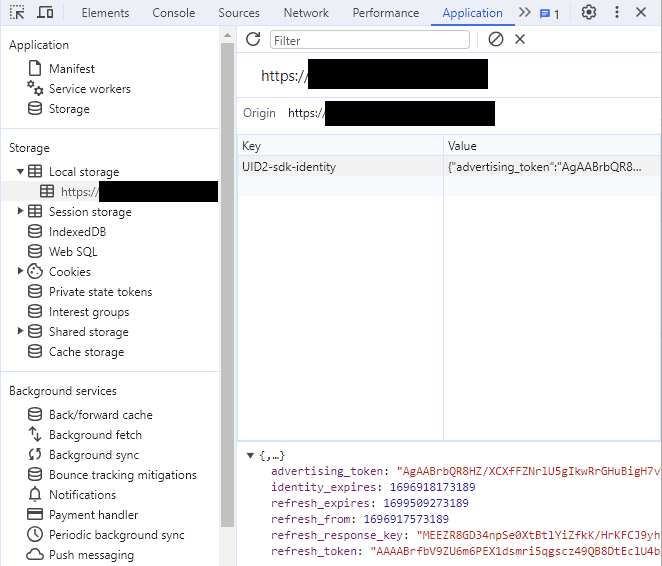662x566 pixels.
Task: Expand the Session storage tree node
Action: point(21,212)
